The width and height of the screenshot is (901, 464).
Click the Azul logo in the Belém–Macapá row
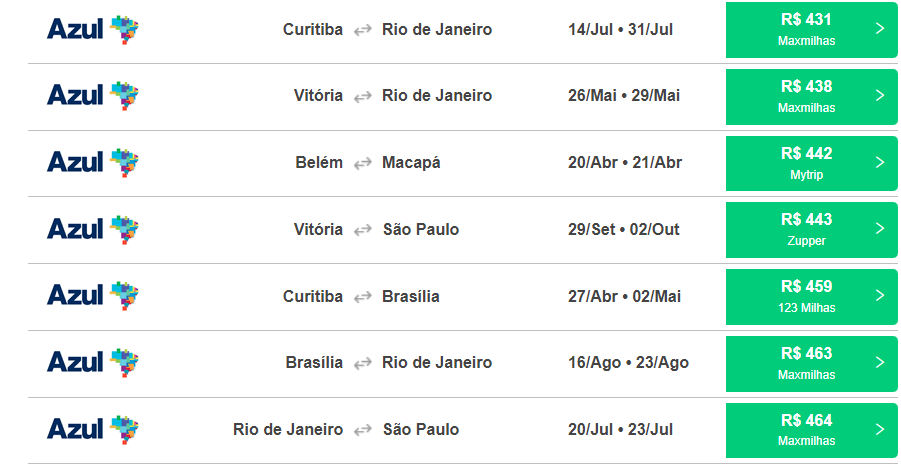(93, 163)
